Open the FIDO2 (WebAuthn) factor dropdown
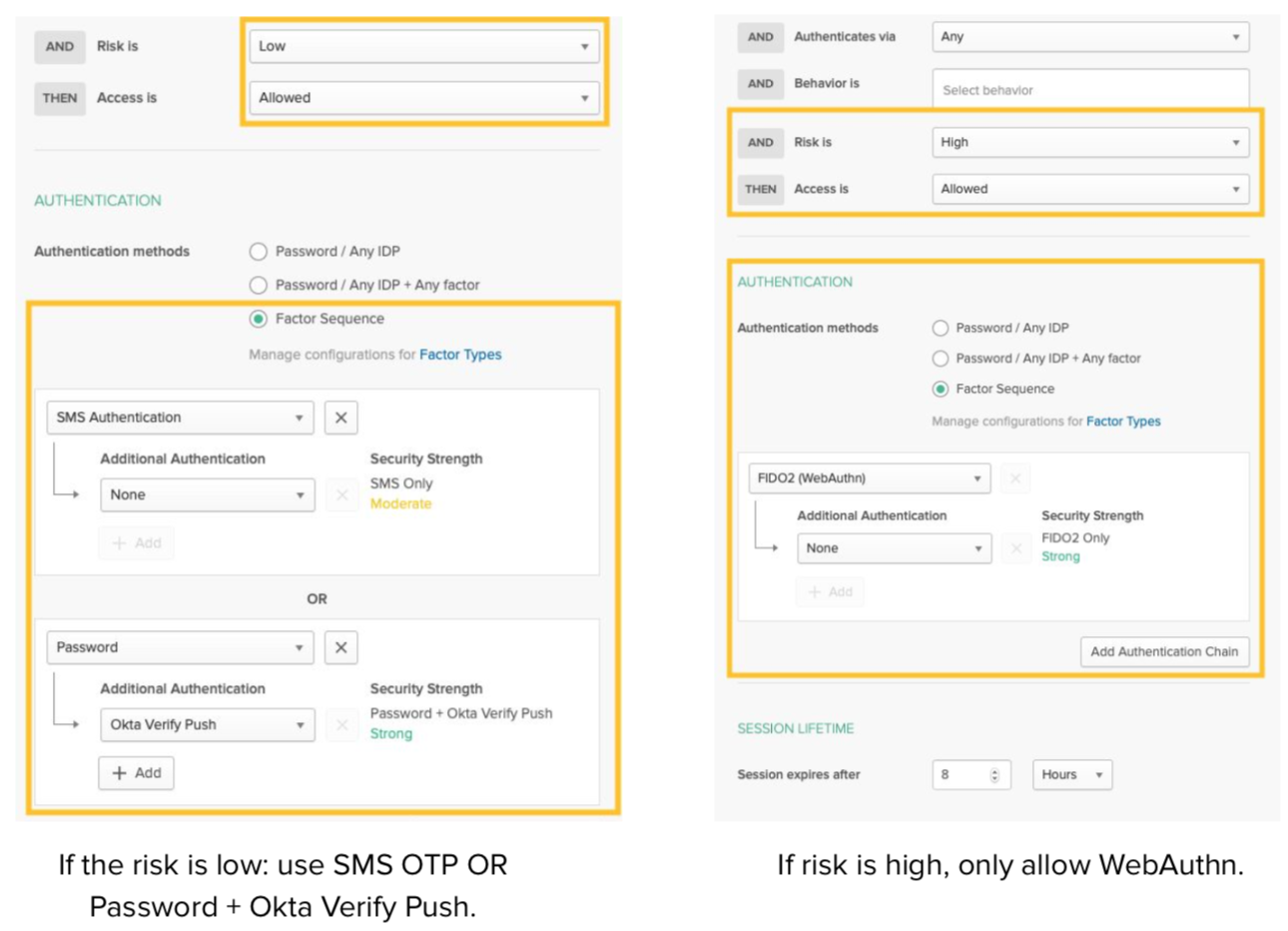The image size is (1288, 931). pyautogui.click(x=869, y=478)
